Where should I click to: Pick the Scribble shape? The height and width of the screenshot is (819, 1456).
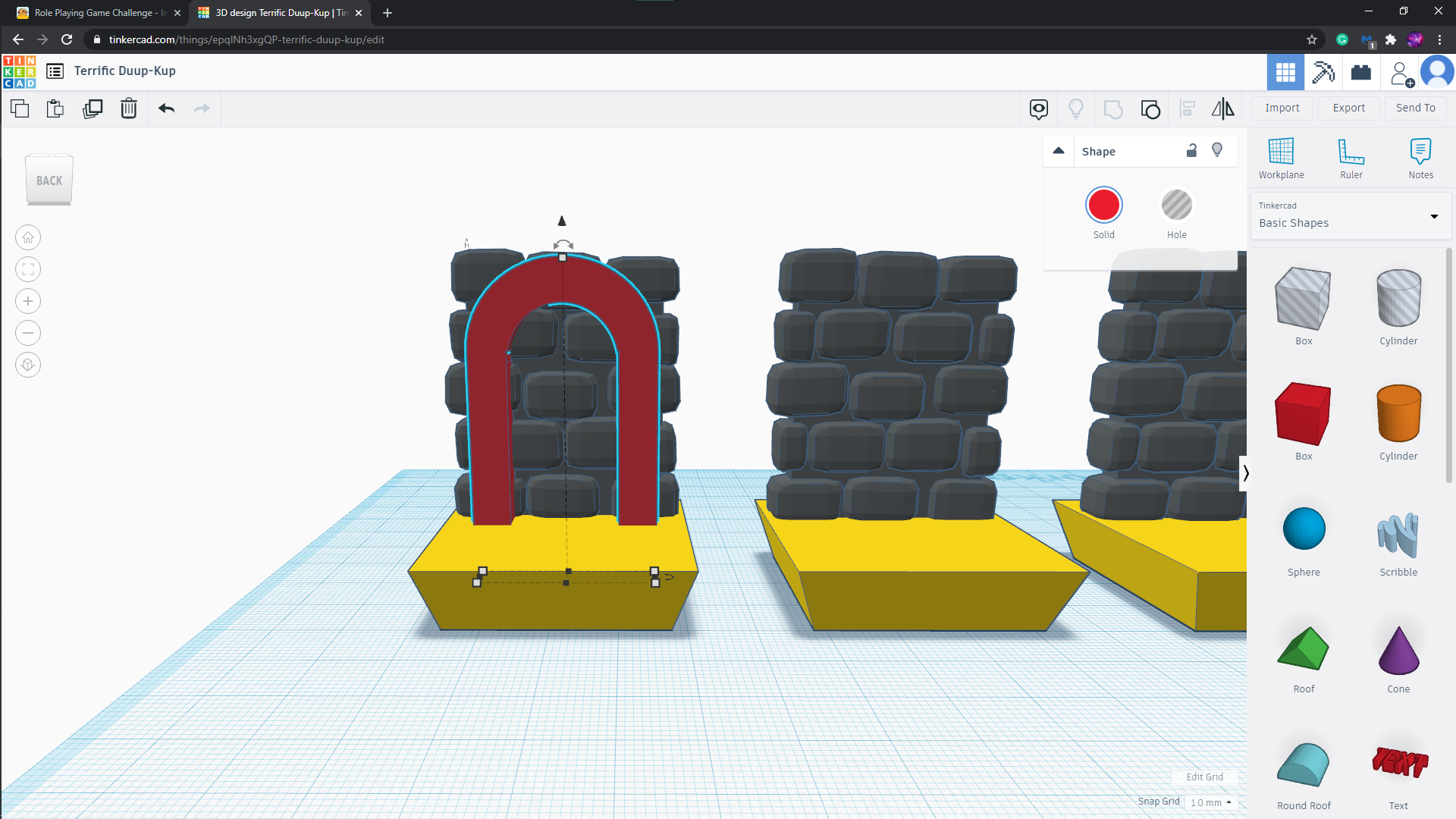pos(1398,537)
